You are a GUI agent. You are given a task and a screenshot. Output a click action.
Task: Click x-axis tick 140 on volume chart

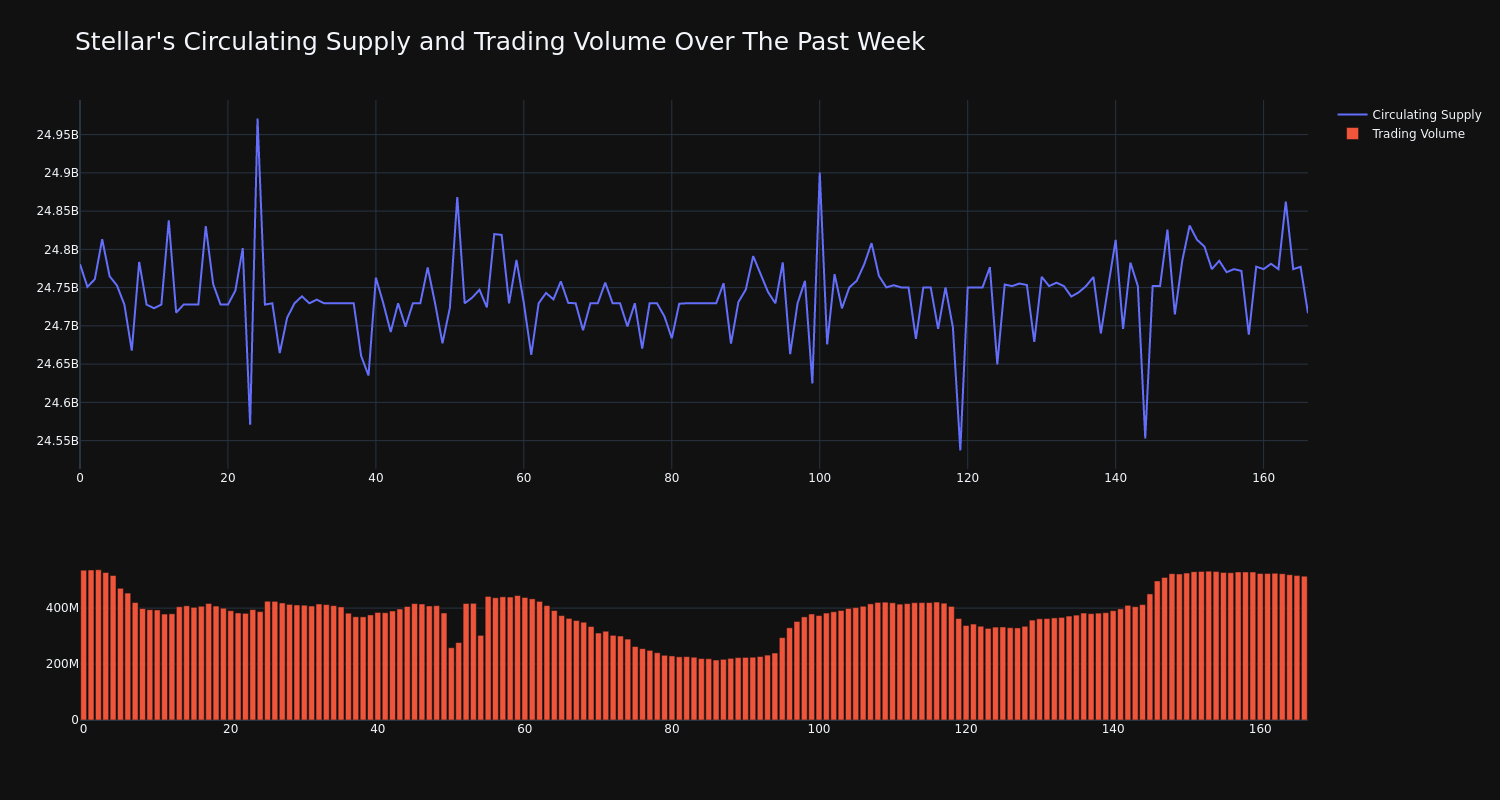[1113, 729]
